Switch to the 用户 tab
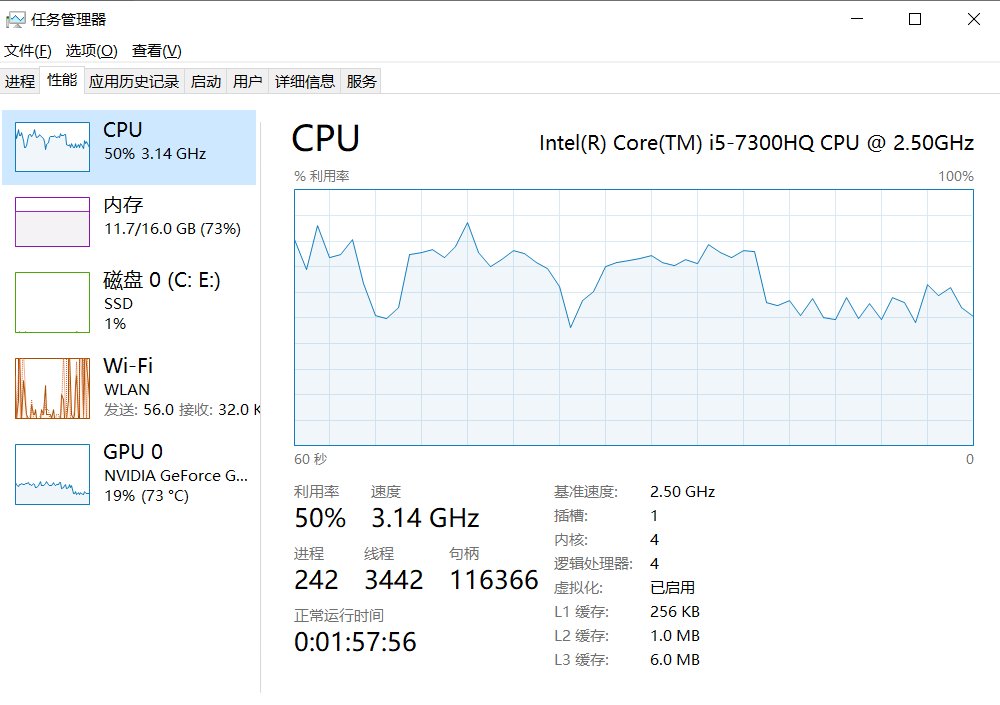Image resolution: width=1000 pixels, height=705 pixels. tap(247, 81)
